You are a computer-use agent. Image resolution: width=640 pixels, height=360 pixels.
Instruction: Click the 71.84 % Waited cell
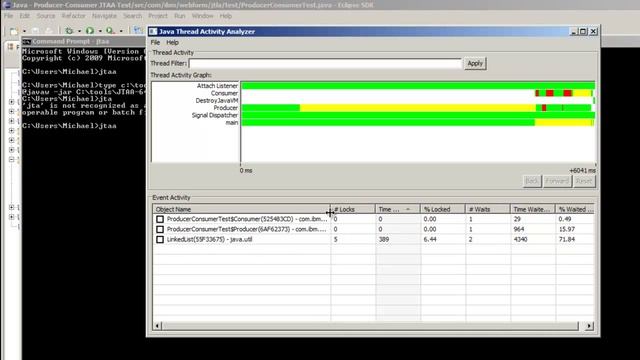click(567, 240)
